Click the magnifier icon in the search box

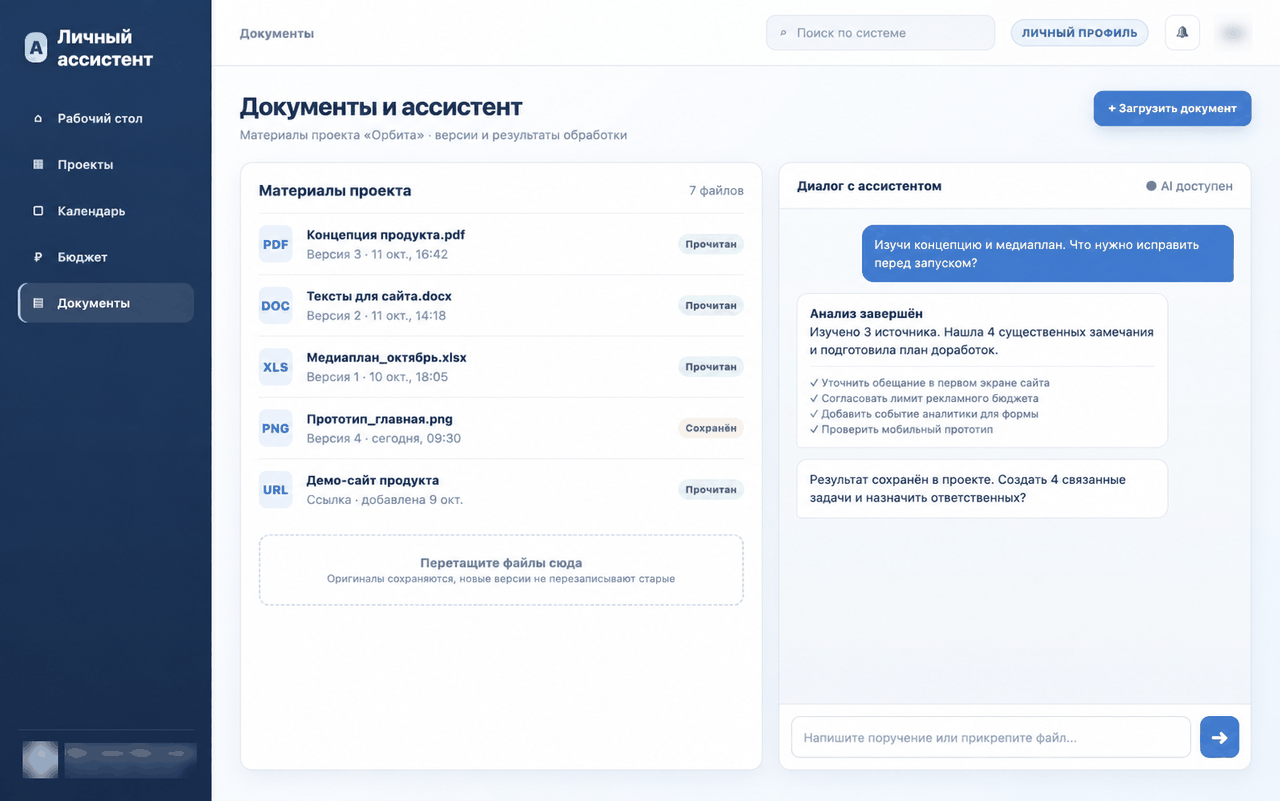coord(783,33)
